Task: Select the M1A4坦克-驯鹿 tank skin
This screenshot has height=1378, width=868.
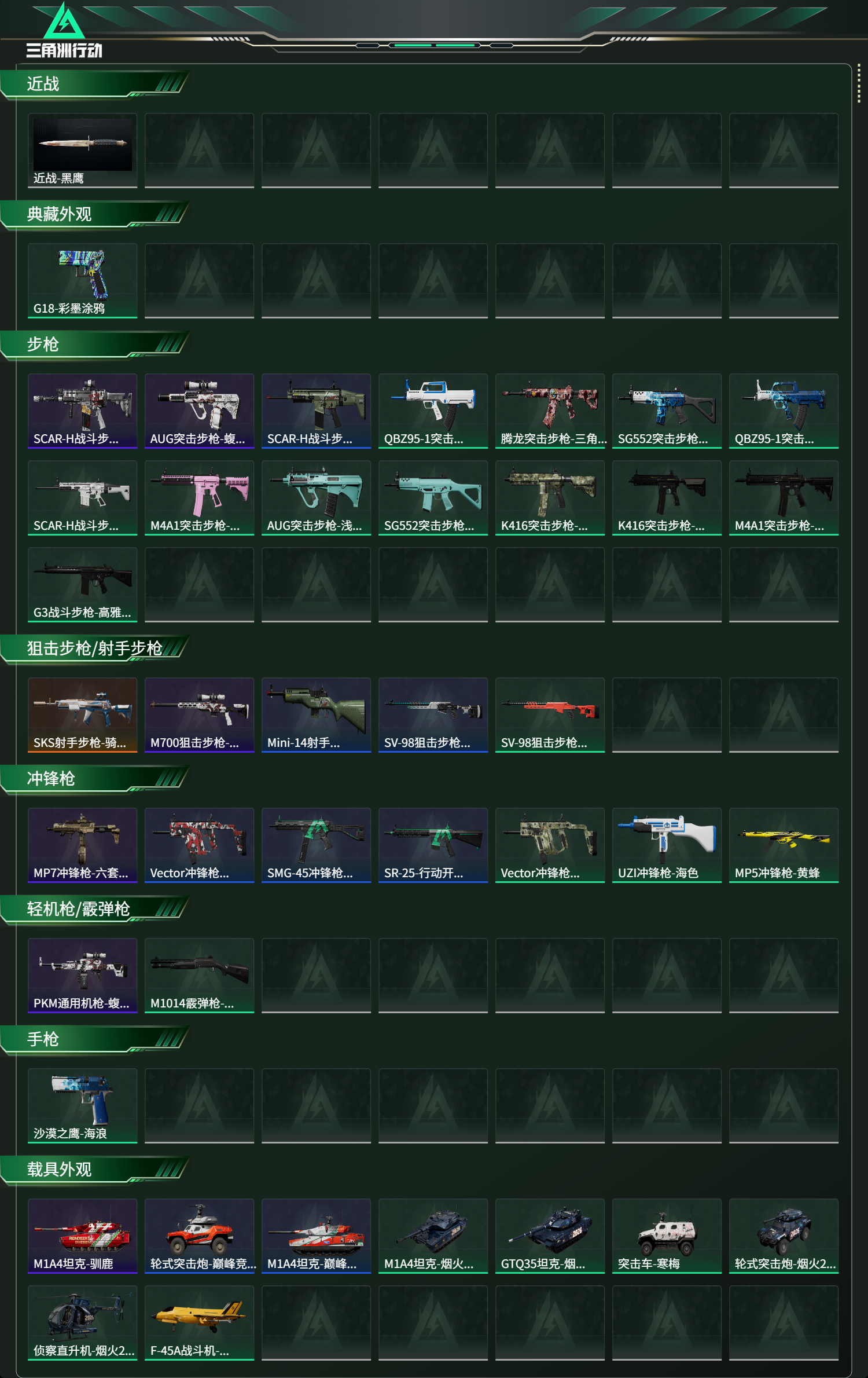Action: (x=82, y=1236)
